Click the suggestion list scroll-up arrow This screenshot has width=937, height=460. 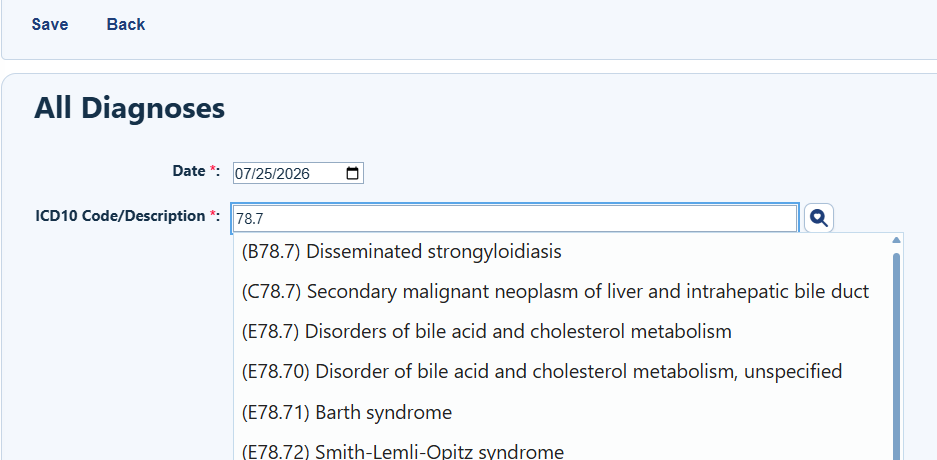[x=896, y=240]
